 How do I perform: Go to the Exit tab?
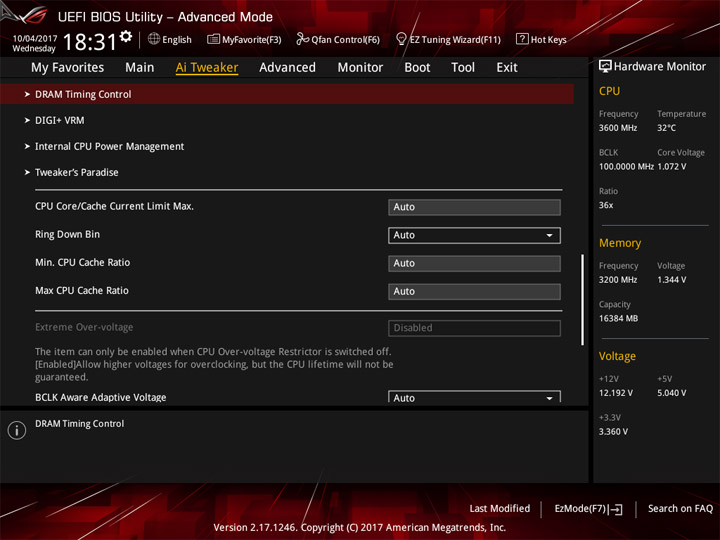(x=507, y=68)
